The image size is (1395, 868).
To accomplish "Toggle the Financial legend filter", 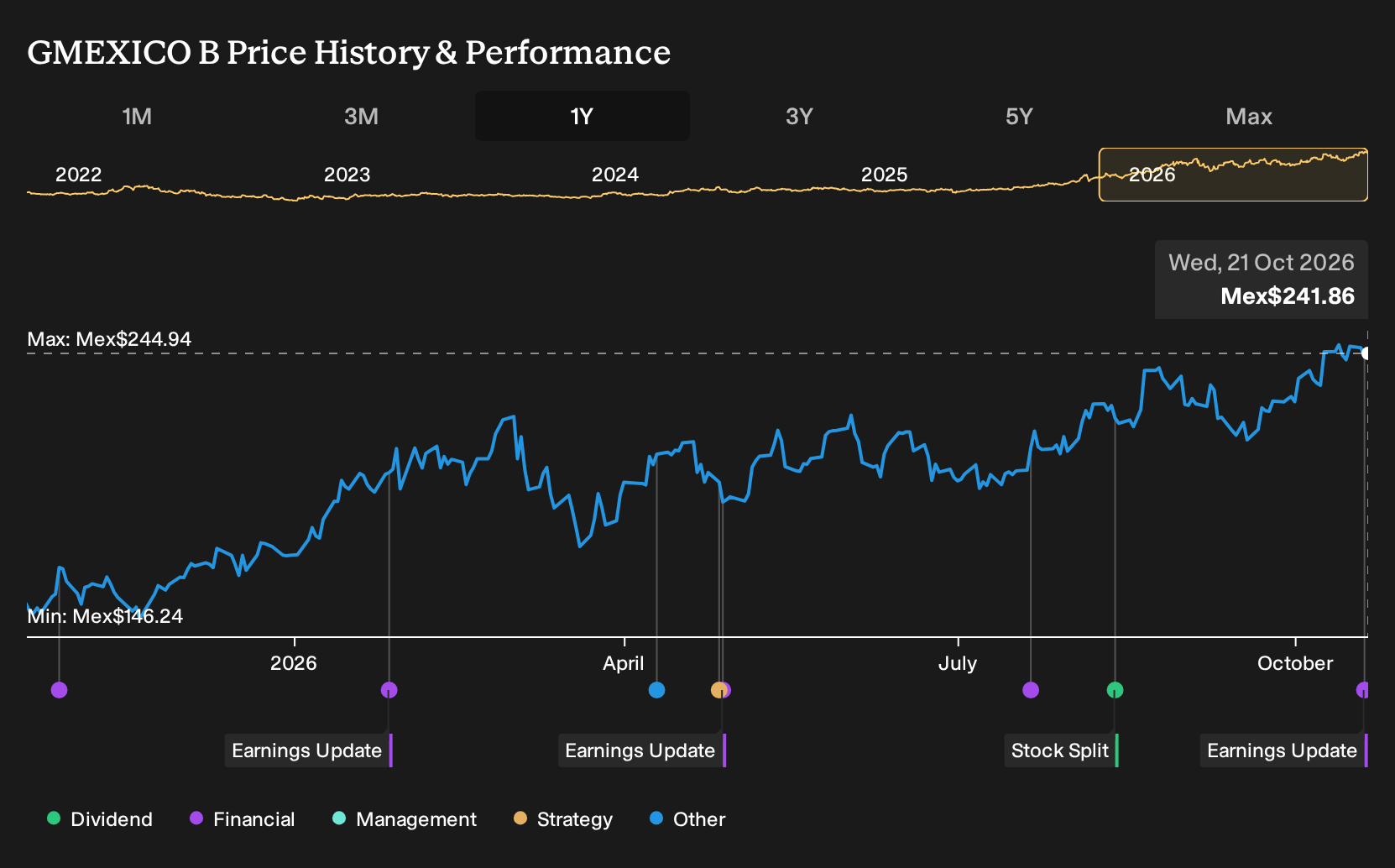I will pos(243,819).
